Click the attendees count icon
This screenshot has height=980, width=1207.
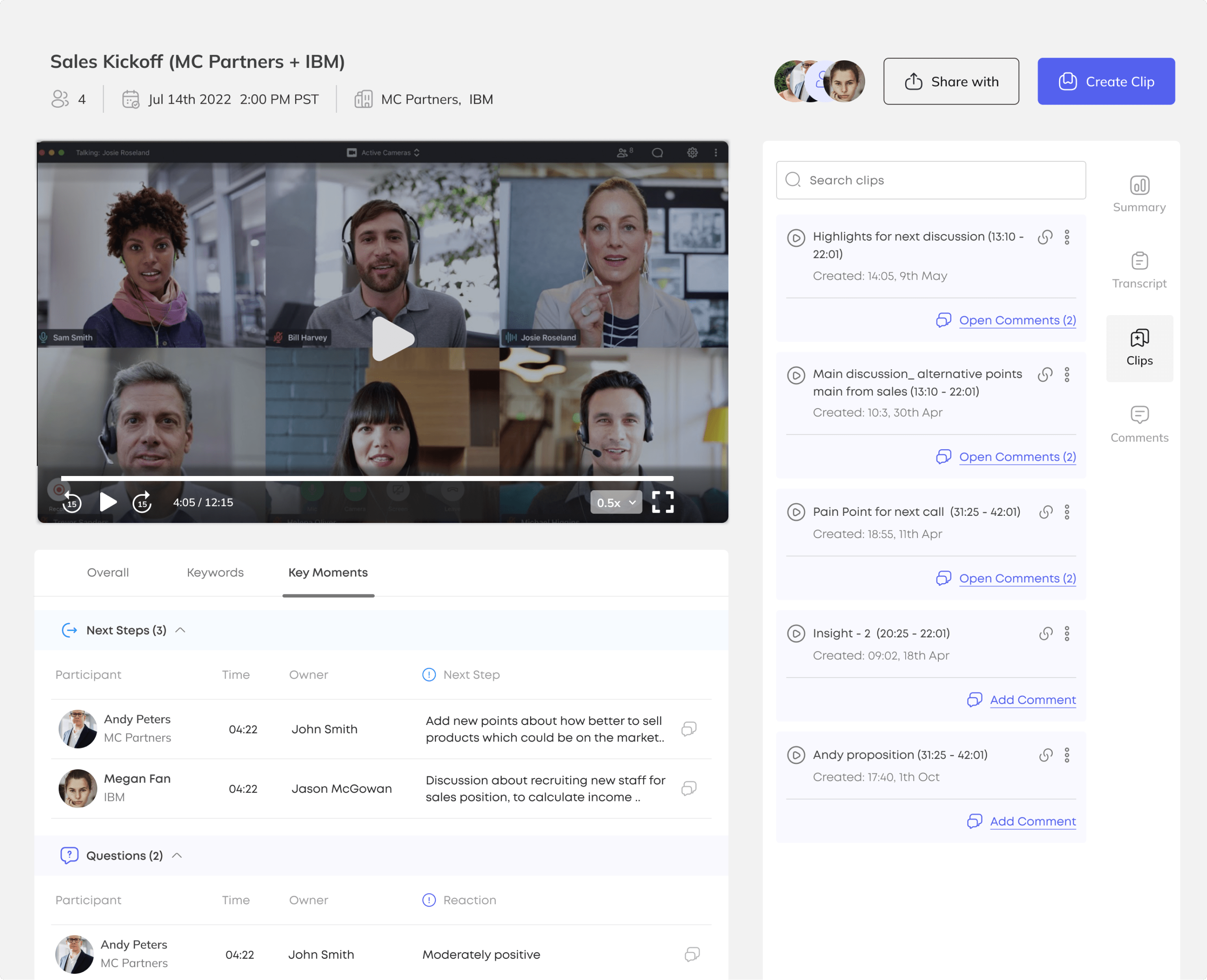coord(60,99)
